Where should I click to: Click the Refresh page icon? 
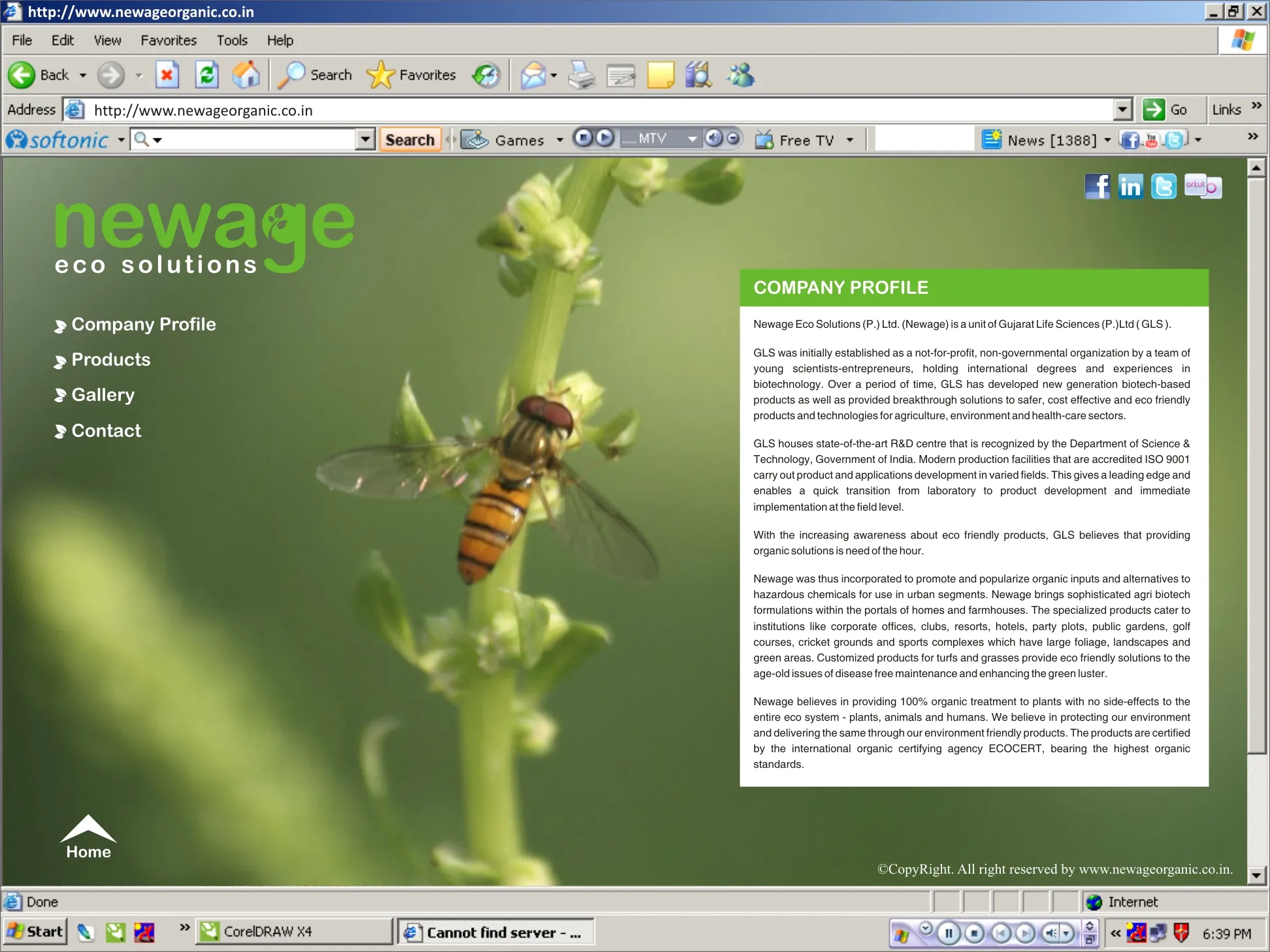click(x=207, y=75)
